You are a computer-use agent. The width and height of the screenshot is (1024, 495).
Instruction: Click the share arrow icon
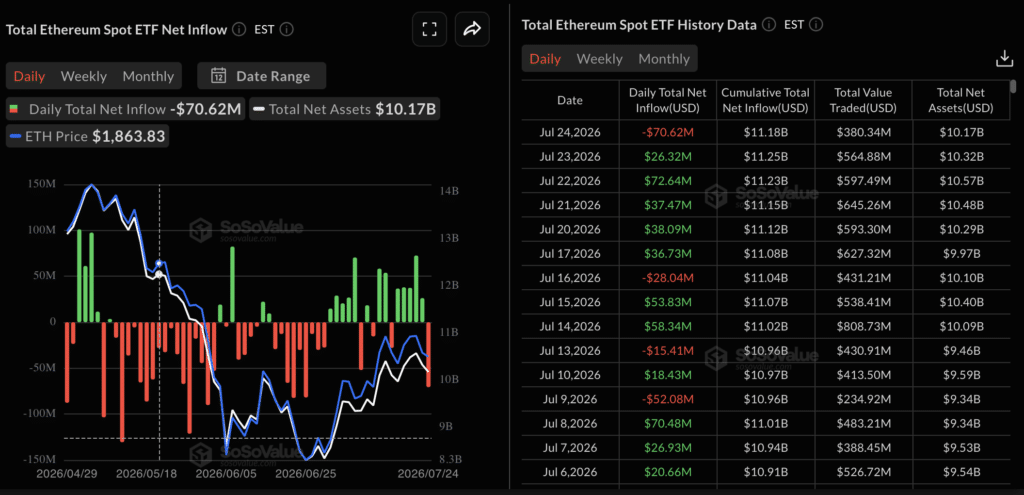coord(472,29)
